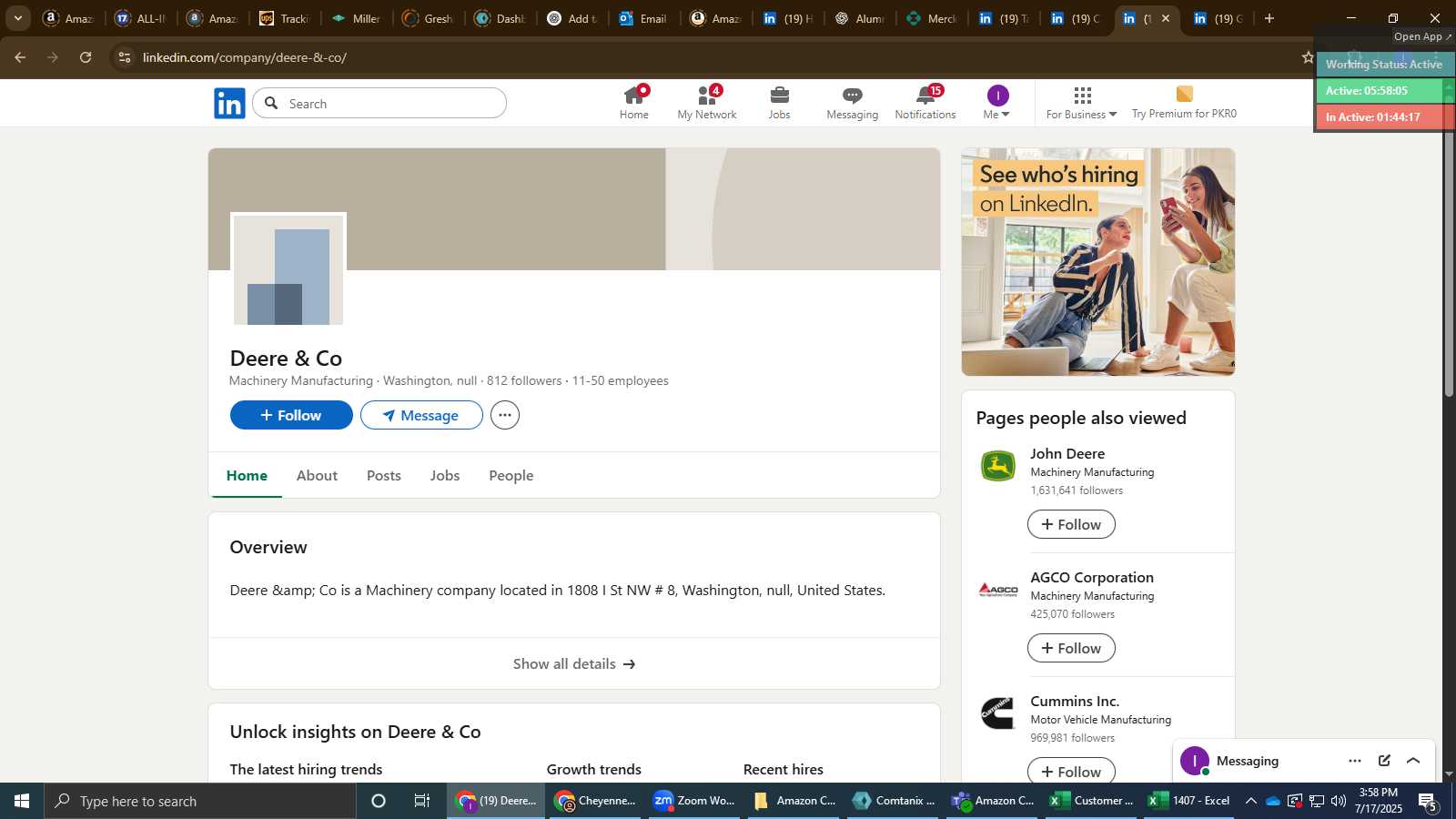Viewport: 1456px width, 819px height.
Task: Go back in browser
Action: 20,57
